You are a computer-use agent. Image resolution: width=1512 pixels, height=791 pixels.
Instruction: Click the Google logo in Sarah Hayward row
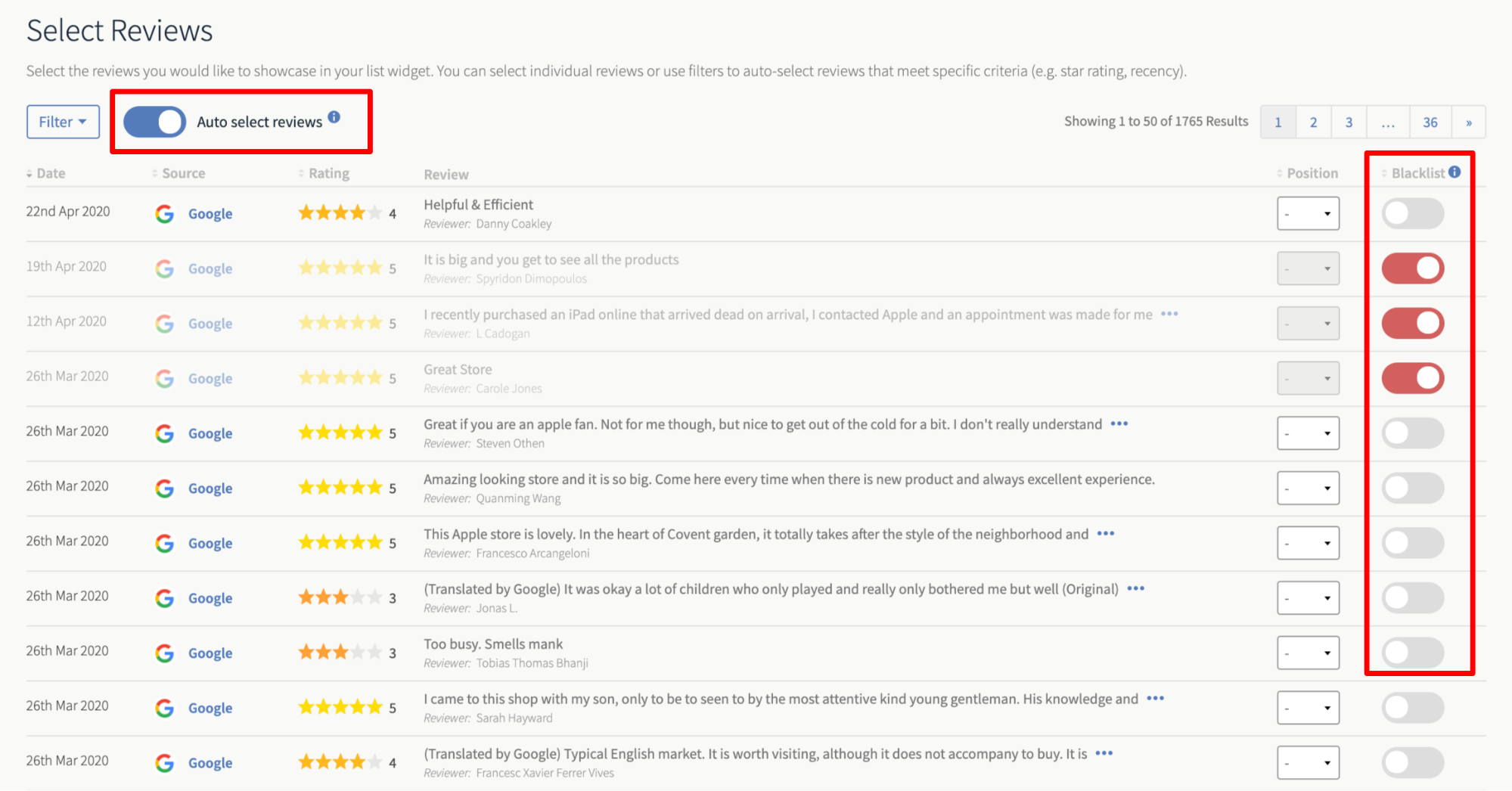pyautogui.click(x=165, y=708)
